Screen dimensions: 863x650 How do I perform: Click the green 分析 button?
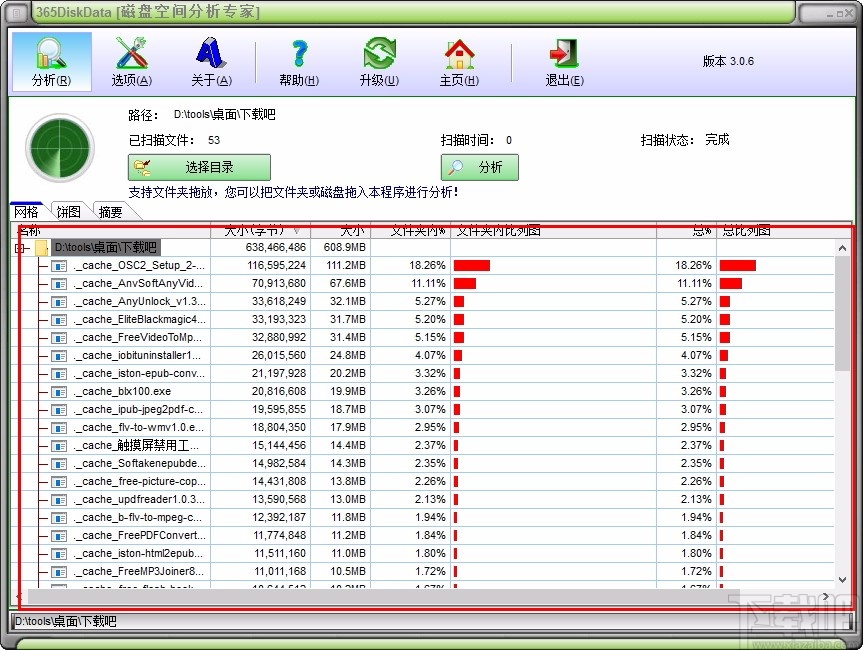coord(479,167)
